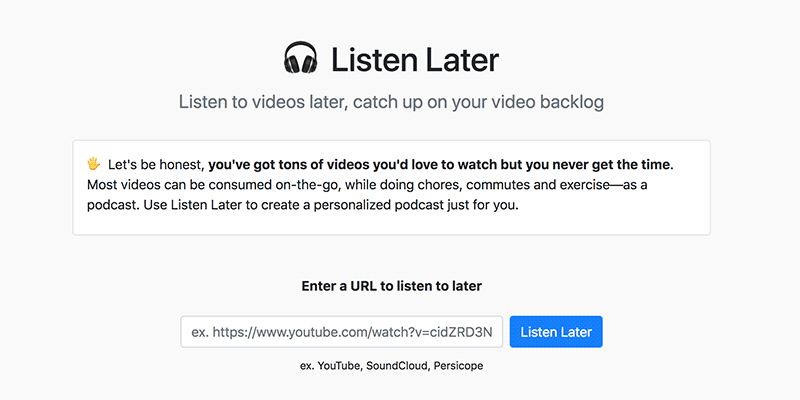
Task: Click the "ex." prefix before YouTube
Action: pyautogui.click(x=307, y=366)
